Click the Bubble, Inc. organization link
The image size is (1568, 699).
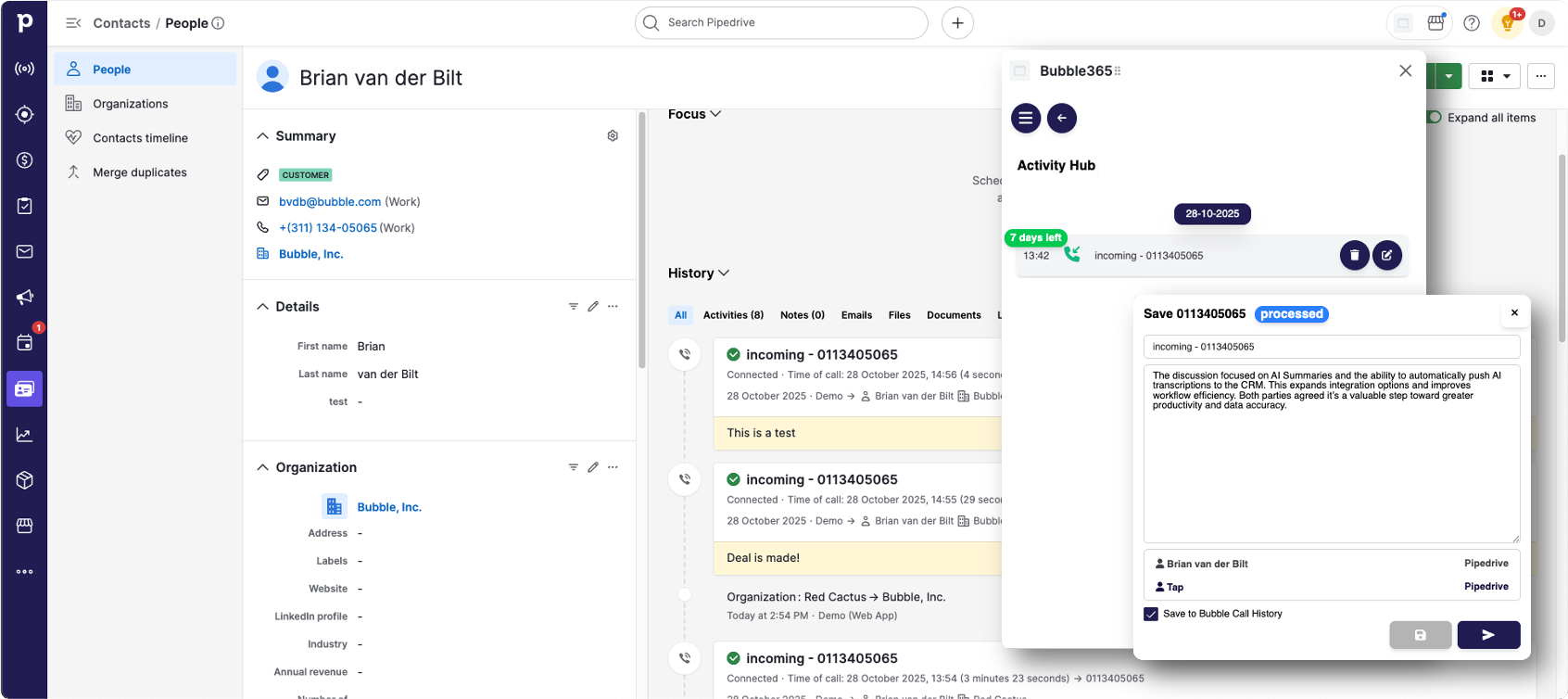point(310,254)
